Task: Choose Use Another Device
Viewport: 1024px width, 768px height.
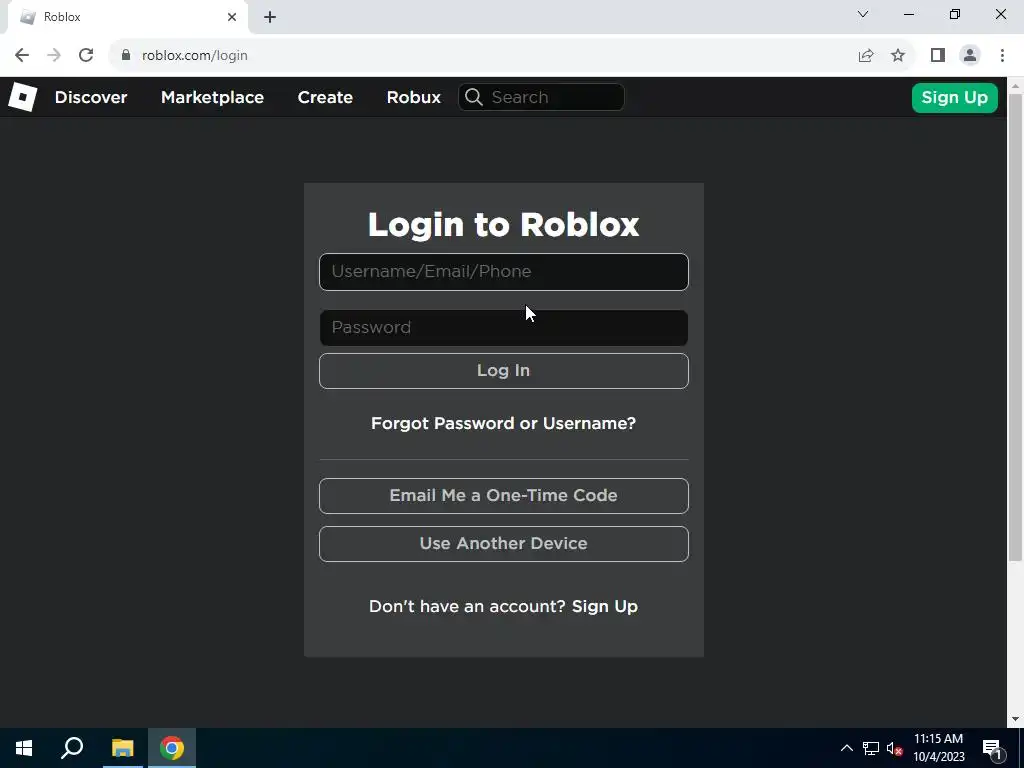Action: coord(504,544)
